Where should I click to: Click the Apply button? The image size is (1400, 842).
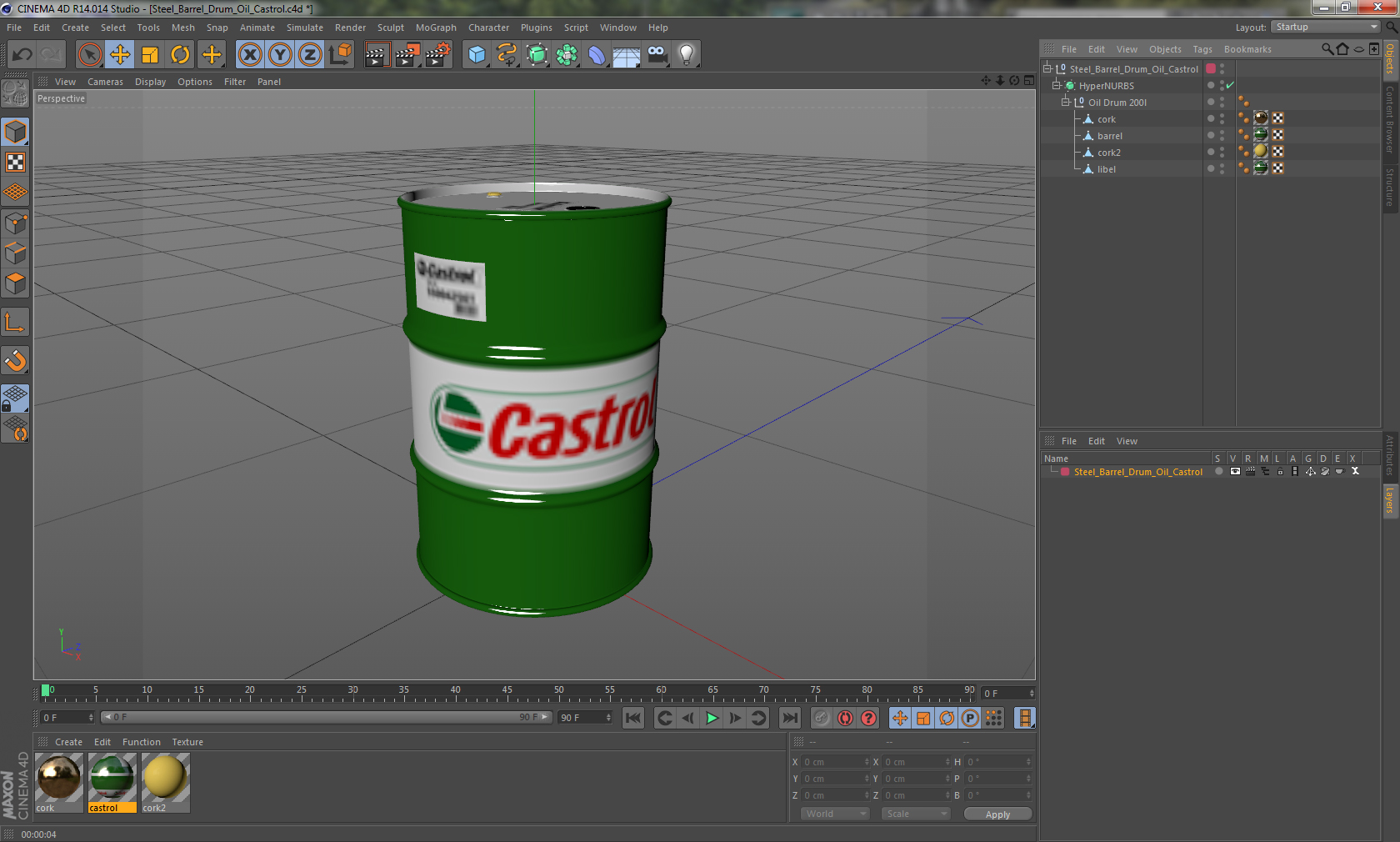pos(997,814)
